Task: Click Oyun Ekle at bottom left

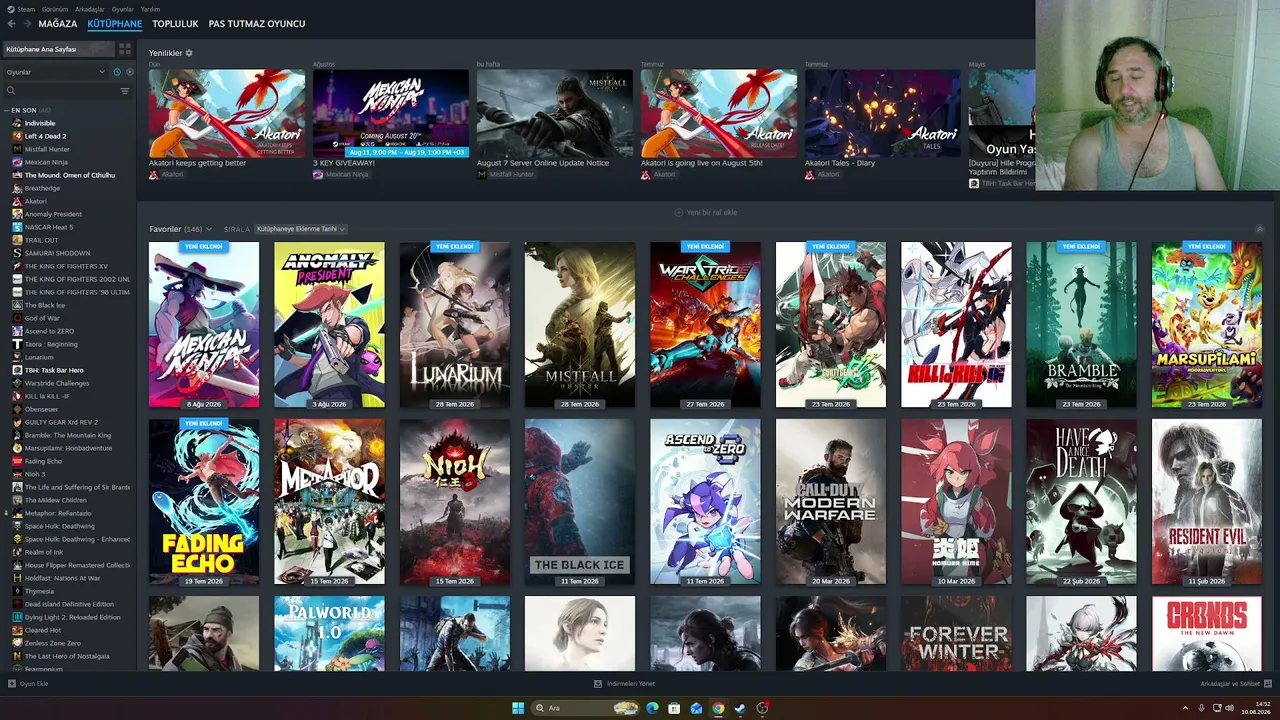Action: pos(28,684)
